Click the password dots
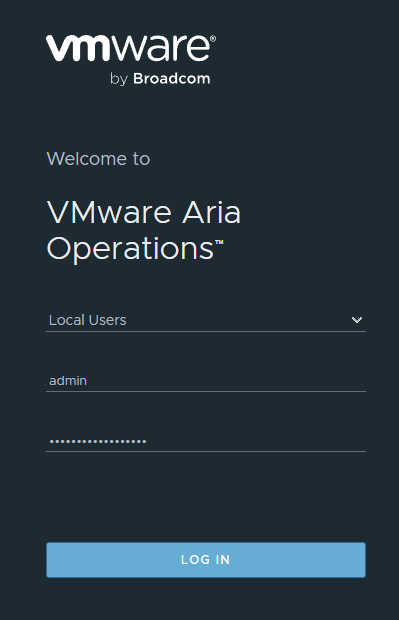Screen dimensions: 399x620 click(x=98, y=441)
